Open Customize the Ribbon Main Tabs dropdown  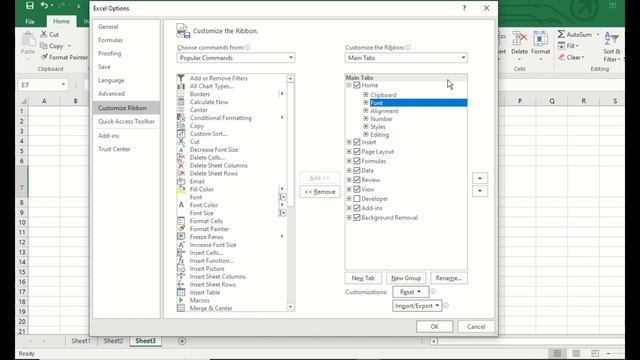tap(406, 58)
